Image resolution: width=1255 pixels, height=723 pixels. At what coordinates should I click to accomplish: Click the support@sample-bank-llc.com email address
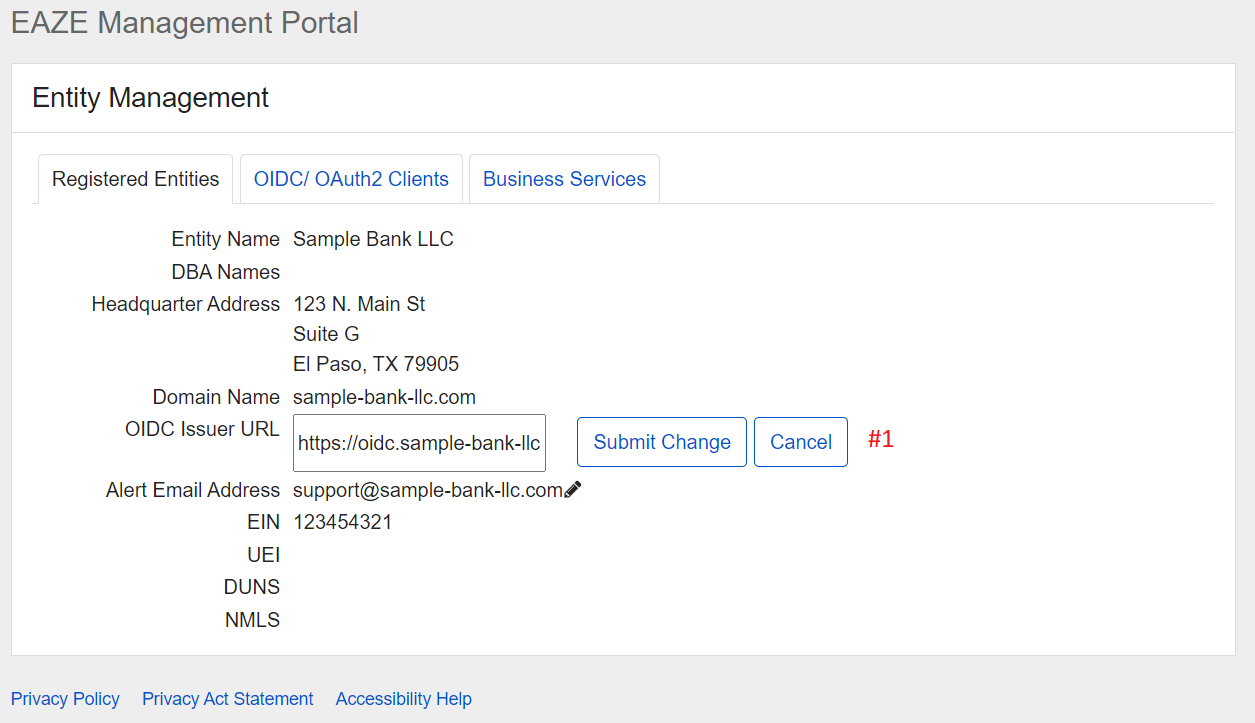[427, 490]
